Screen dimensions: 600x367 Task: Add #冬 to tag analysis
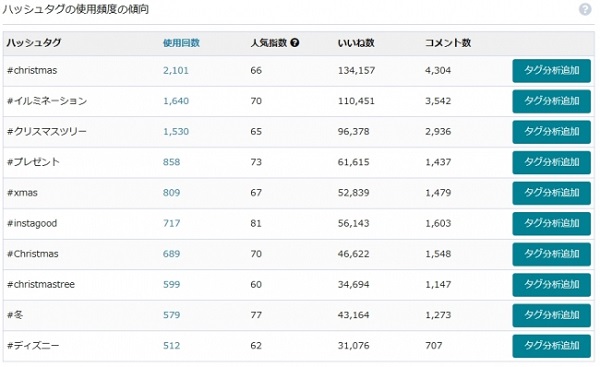coord(551,315)
